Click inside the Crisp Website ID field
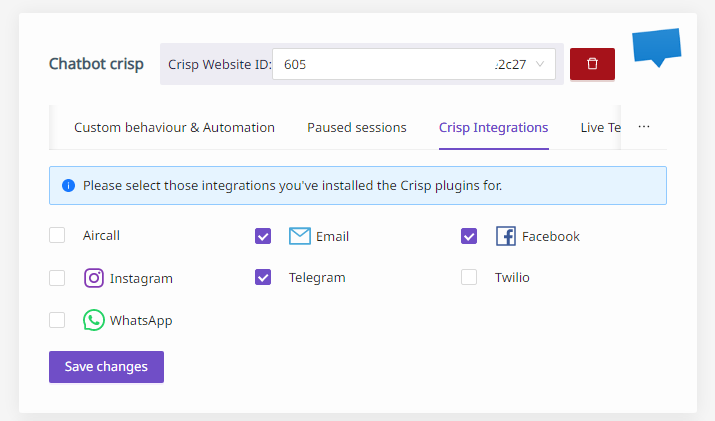Screen dimensions: 715x421 (414, 64)
